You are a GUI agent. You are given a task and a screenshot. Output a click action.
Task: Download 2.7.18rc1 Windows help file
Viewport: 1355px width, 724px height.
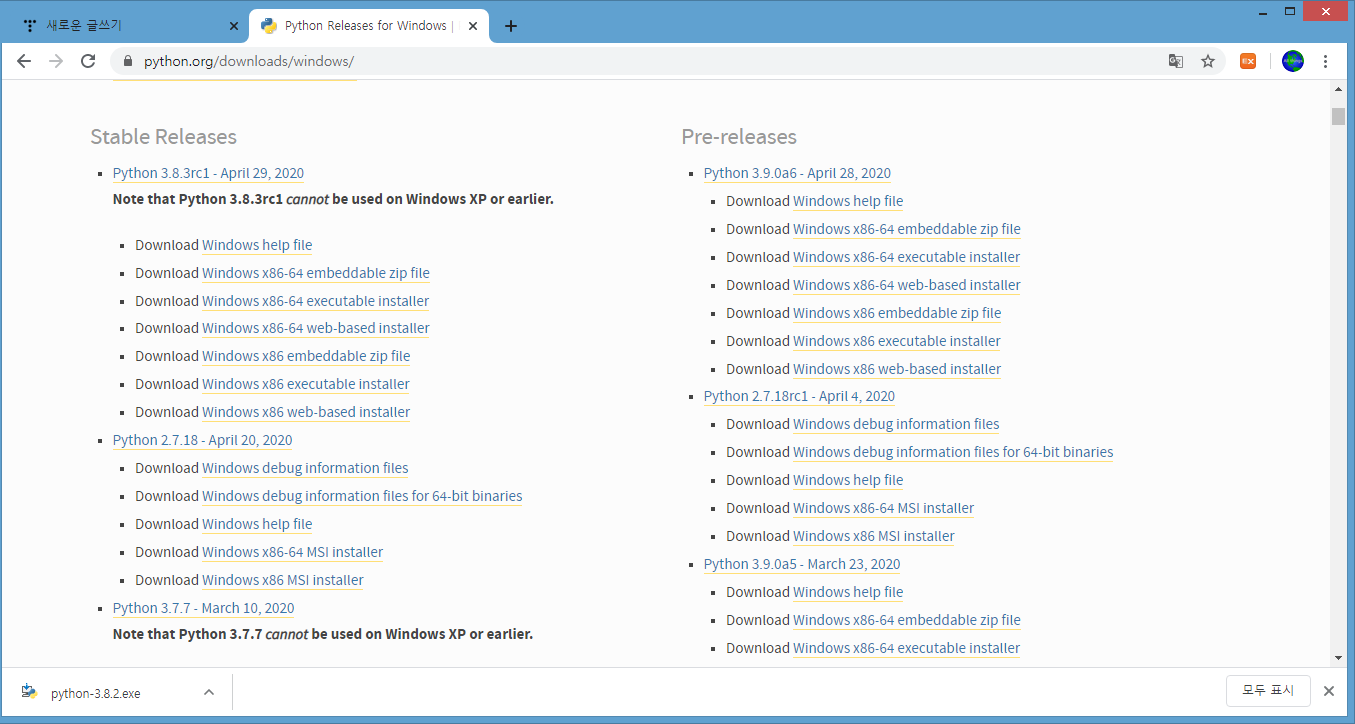(848, 480)
